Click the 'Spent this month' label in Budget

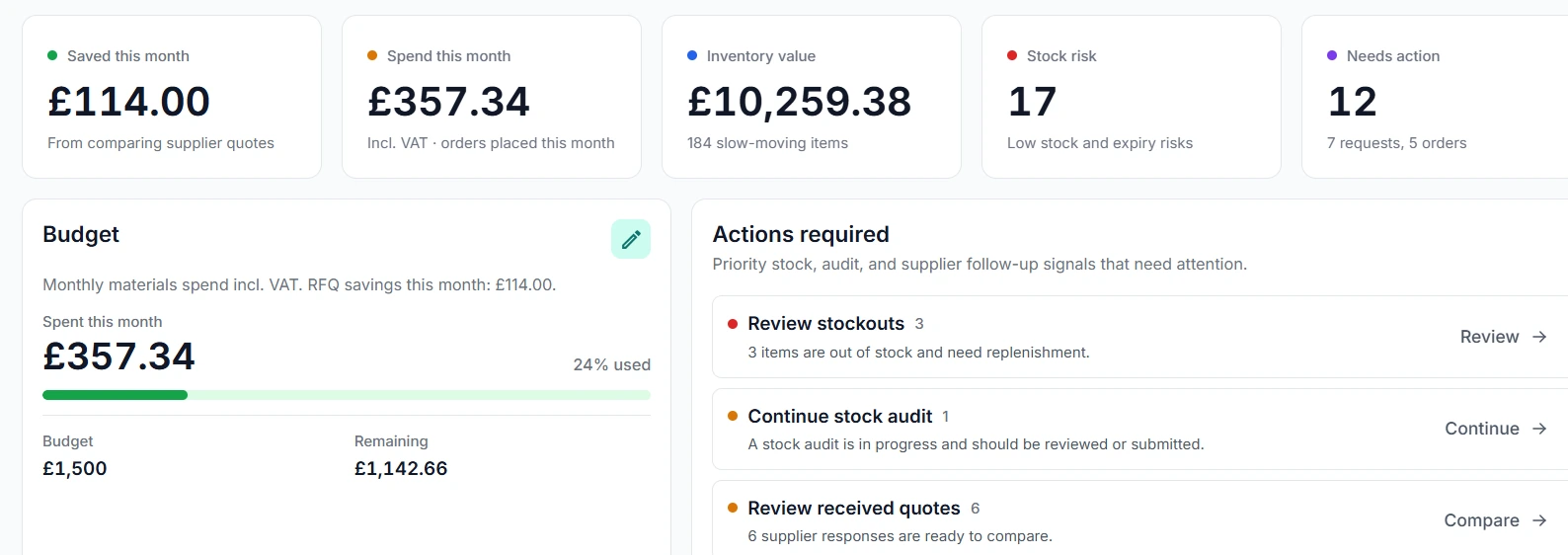(103, 322)
